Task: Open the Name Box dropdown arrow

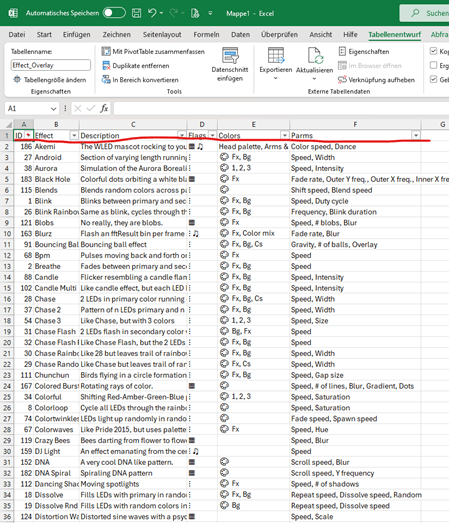Action: tap(53, 109)
